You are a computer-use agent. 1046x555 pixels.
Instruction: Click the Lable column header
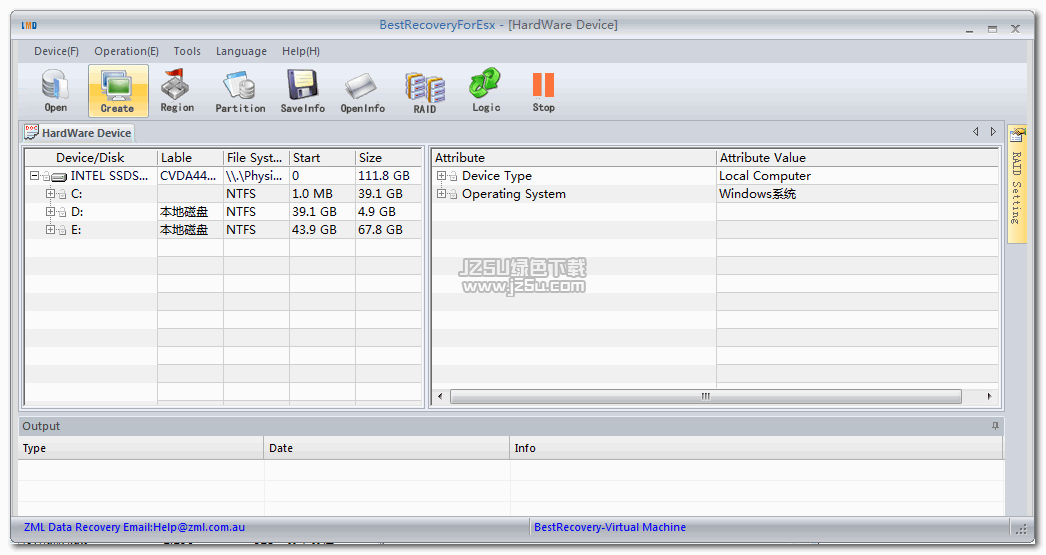(190, 157)
